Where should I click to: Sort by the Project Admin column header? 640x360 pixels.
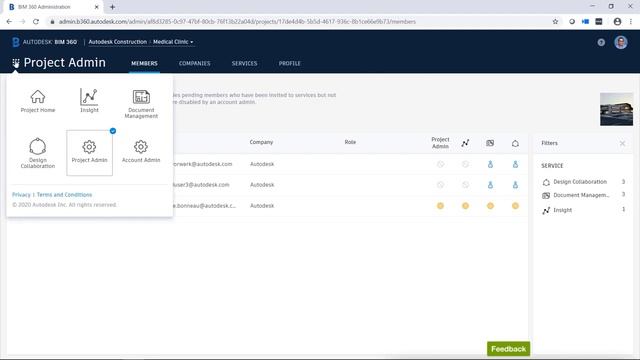pyautogui.click(x=440, y=143)
